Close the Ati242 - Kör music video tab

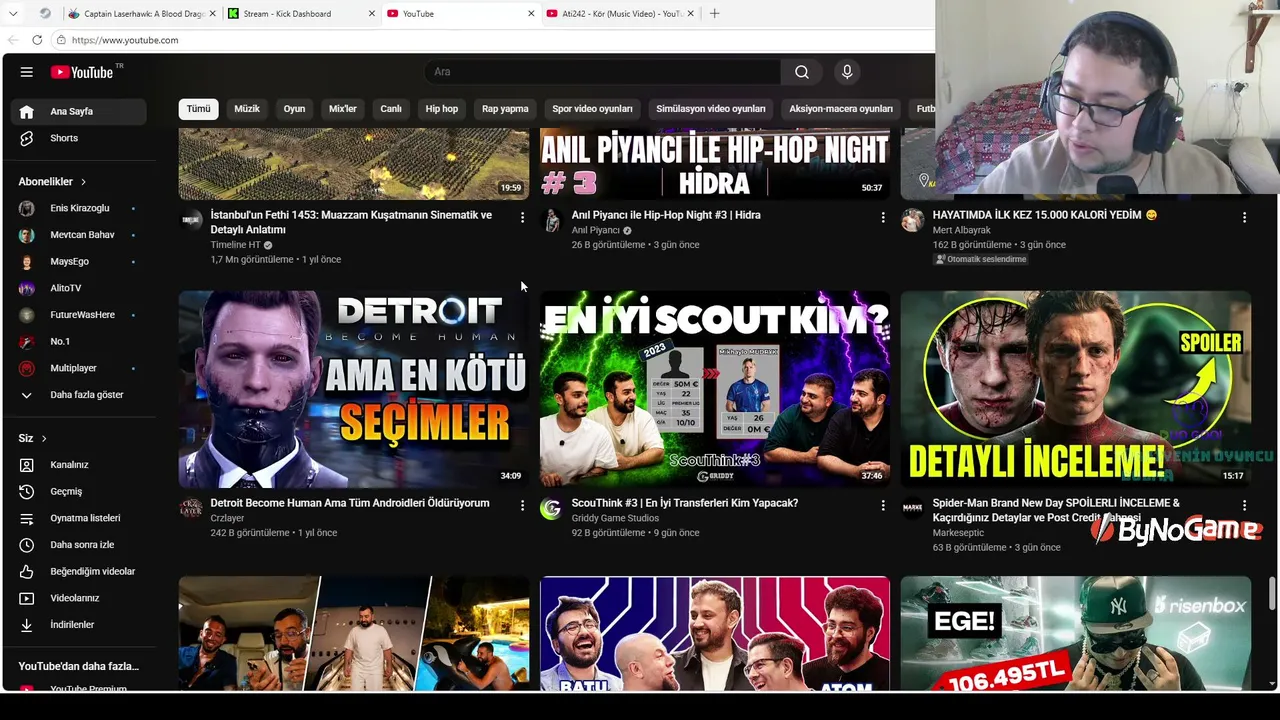point(690,14)
